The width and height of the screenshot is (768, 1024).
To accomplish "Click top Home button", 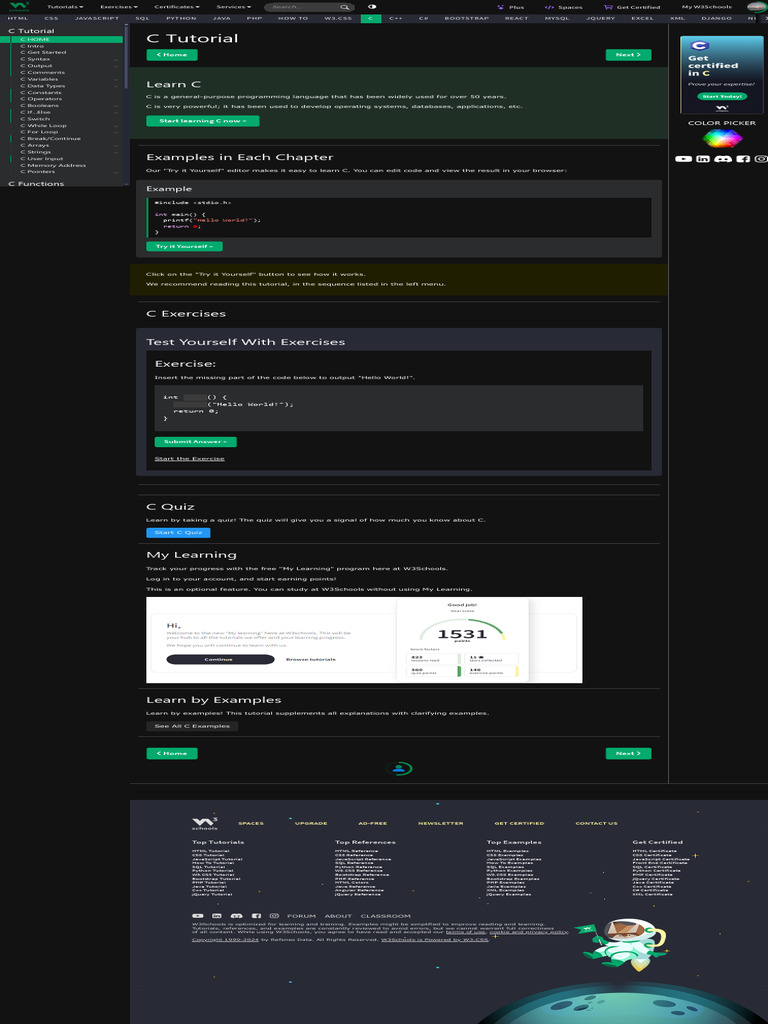I will pyautogui.click(x=172, y=55).
